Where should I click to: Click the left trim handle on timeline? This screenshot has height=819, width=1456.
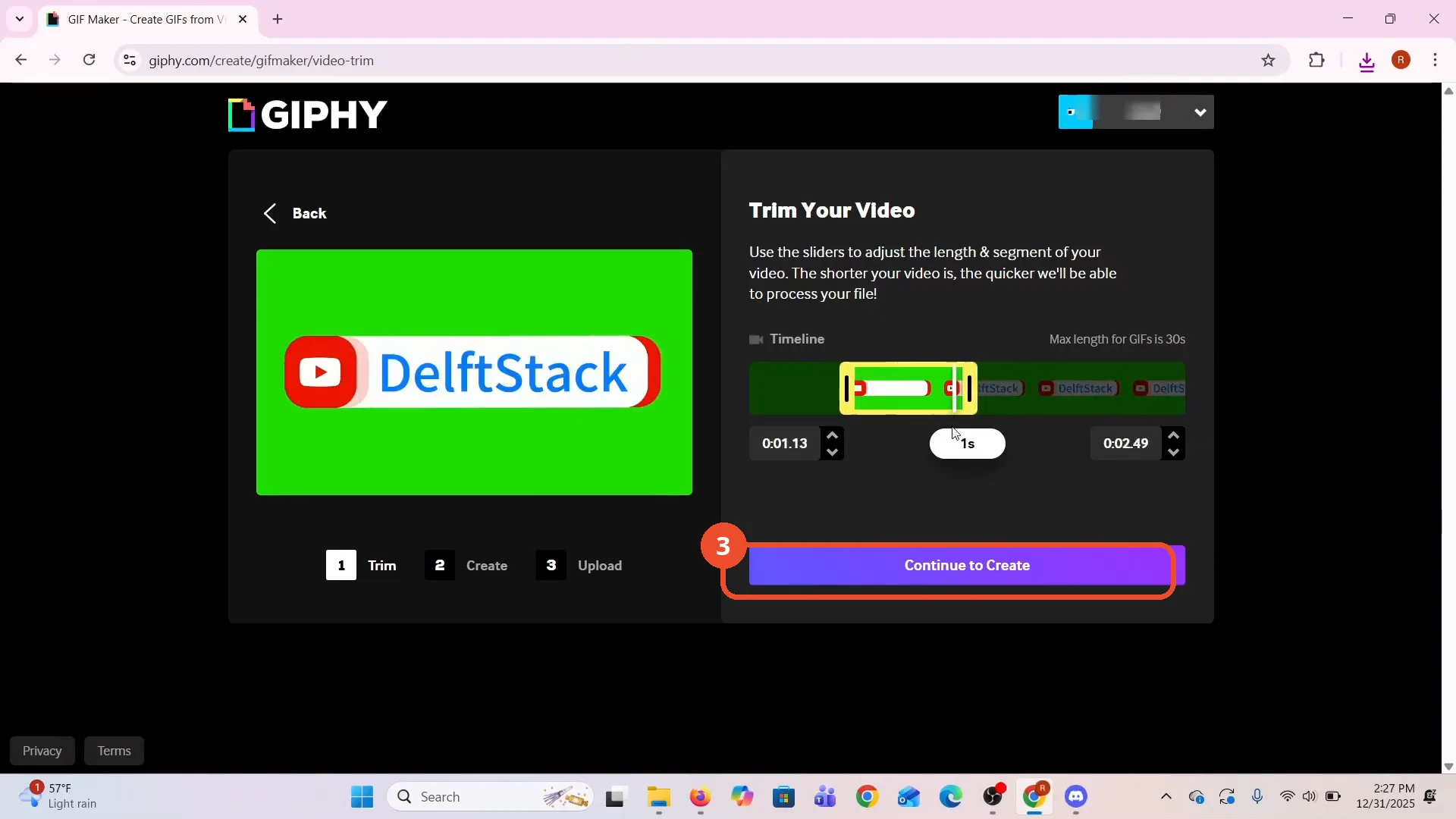[x=847, y=388]
